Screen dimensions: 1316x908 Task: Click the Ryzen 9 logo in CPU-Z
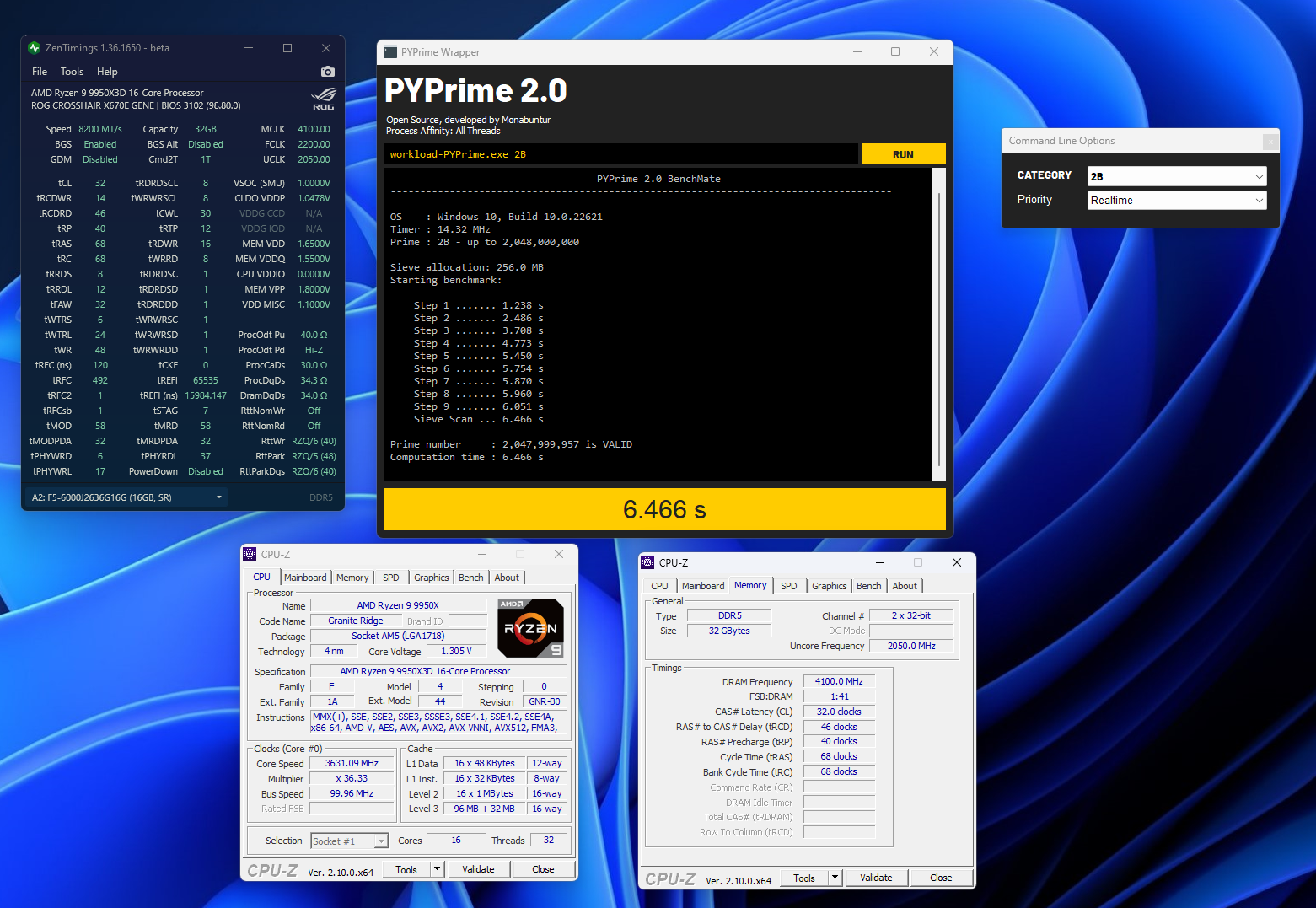(530, 628)
